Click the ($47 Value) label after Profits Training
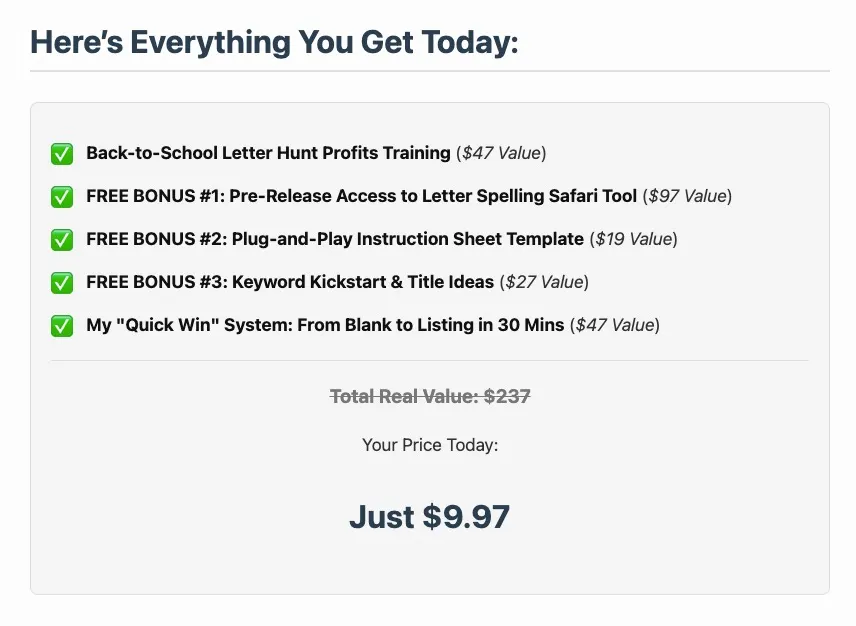 501,153
